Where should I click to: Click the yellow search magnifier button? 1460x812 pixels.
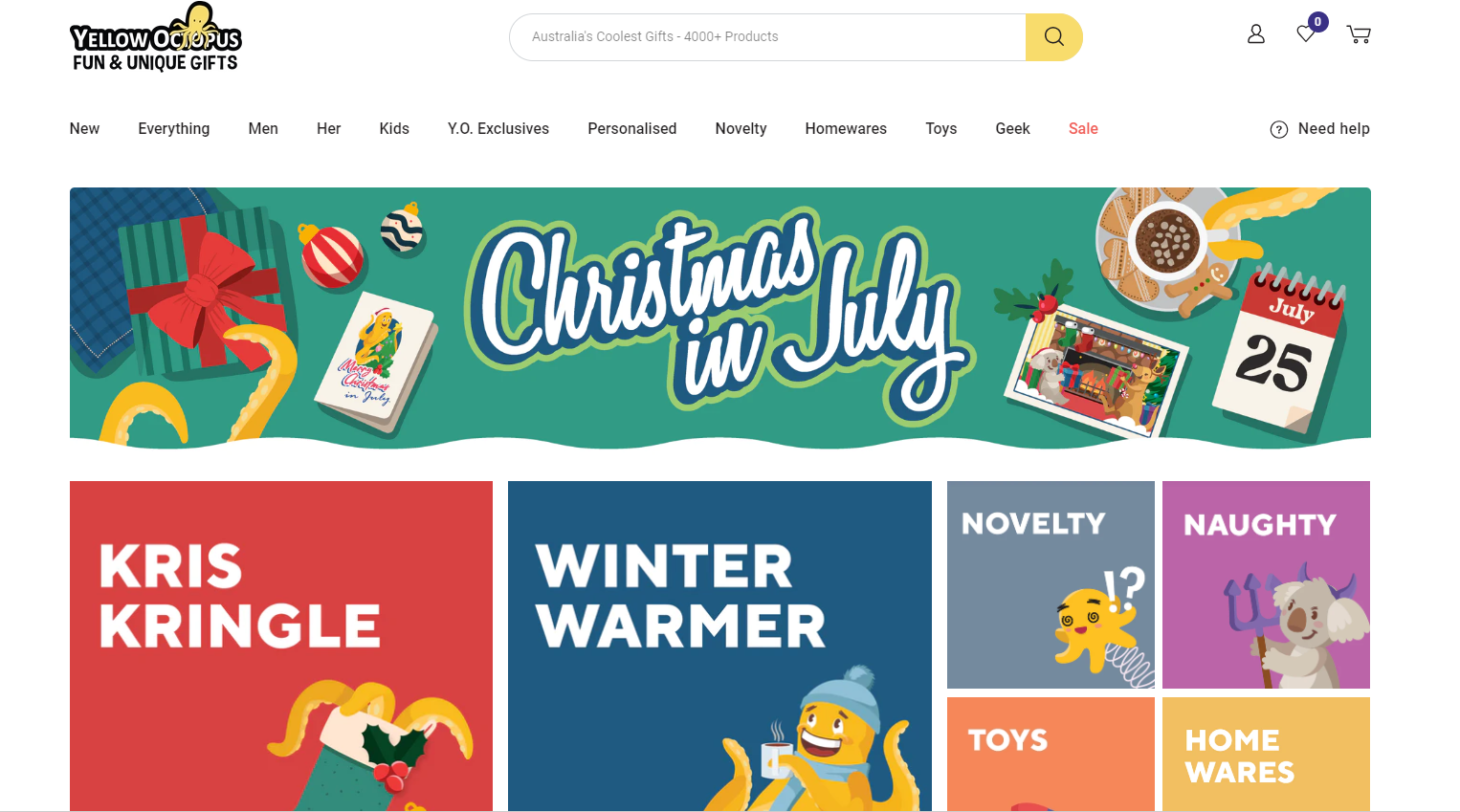[x=1053, y=37]
